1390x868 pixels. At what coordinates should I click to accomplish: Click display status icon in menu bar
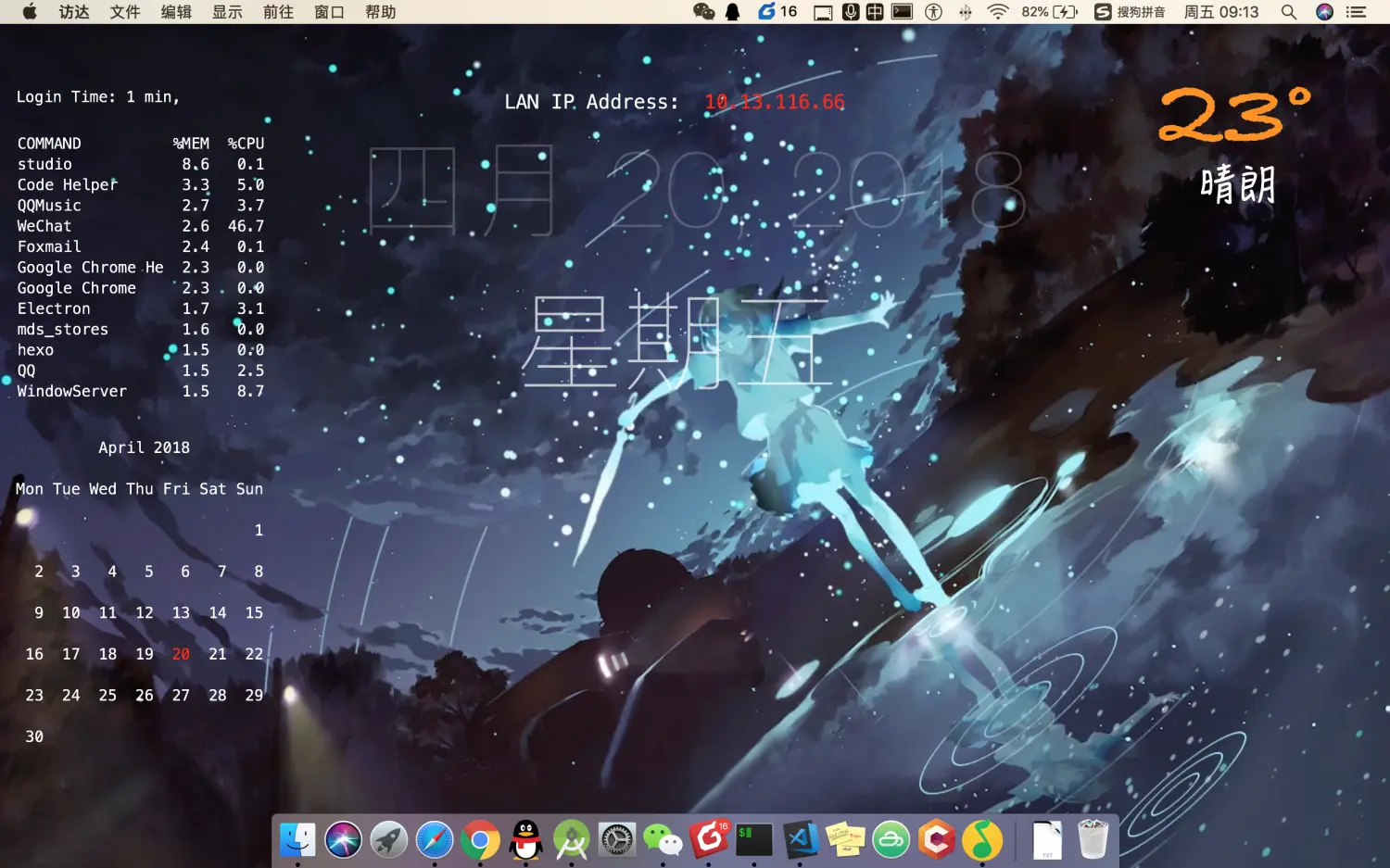[823, 12]
